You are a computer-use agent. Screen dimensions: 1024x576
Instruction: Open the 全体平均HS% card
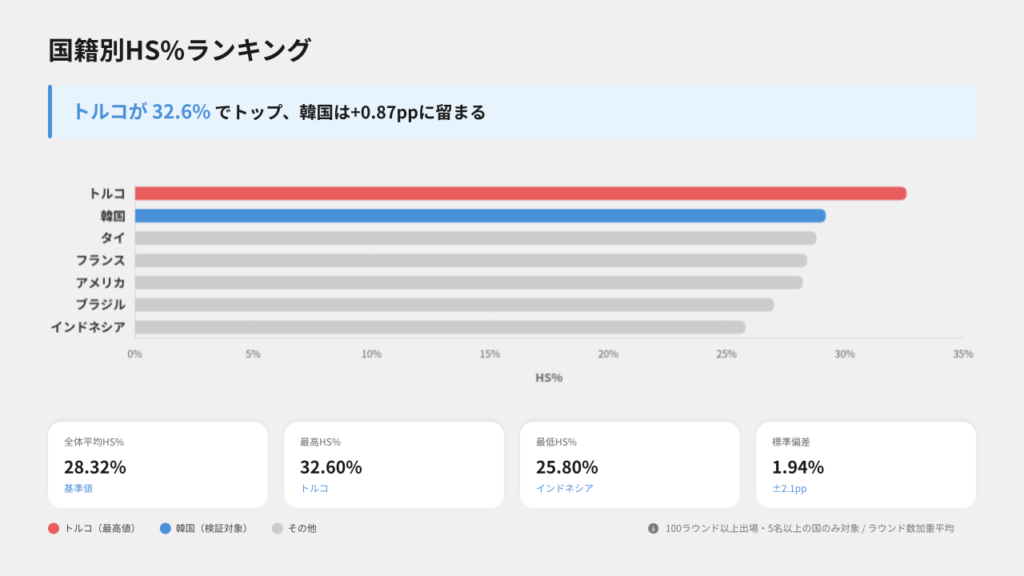pyautogui.click(x=158, y=464)
